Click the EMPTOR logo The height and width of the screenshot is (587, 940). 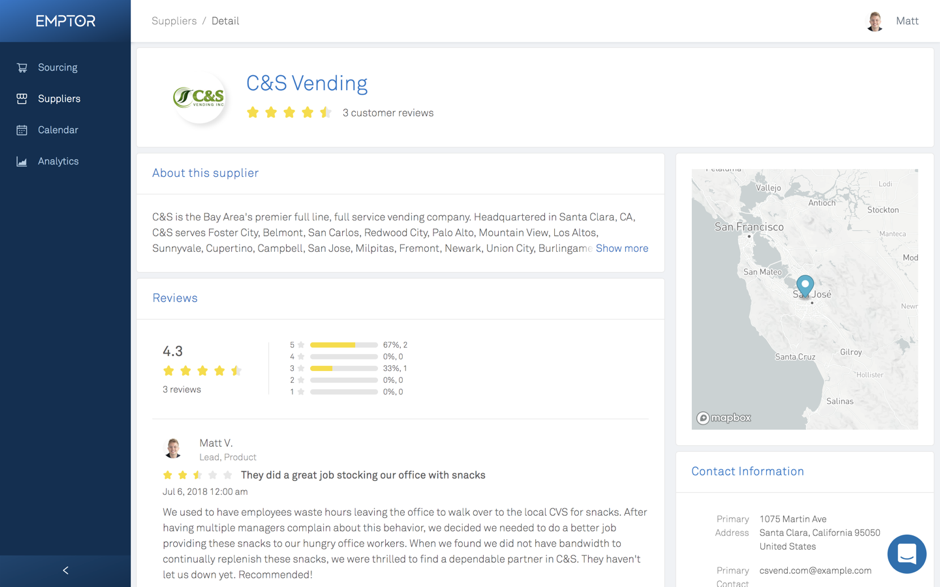tap(65, 21)
